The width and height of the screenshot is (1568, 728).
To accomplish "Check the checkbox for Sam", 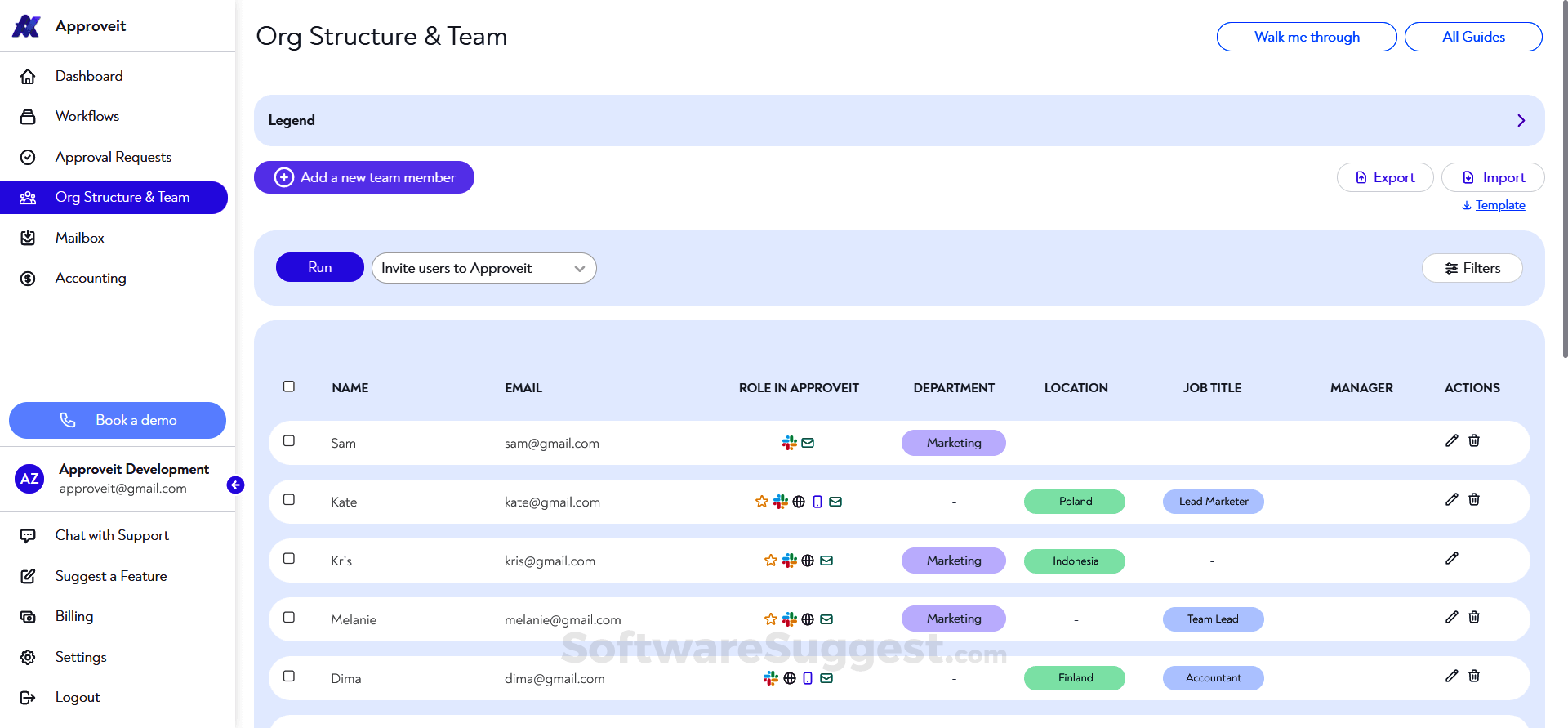I will coord(289,440).
